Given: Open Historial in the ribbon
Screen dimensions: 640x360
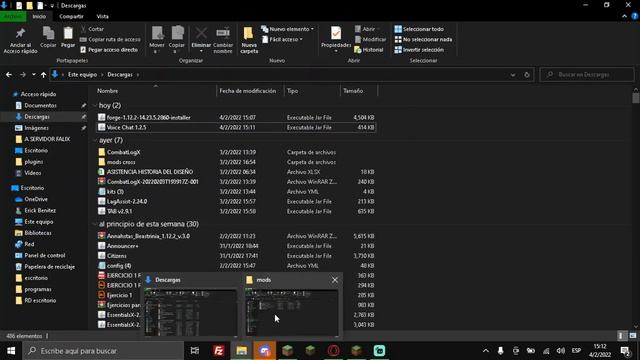Looking at the screenshot, I should (x=369, y=50).
